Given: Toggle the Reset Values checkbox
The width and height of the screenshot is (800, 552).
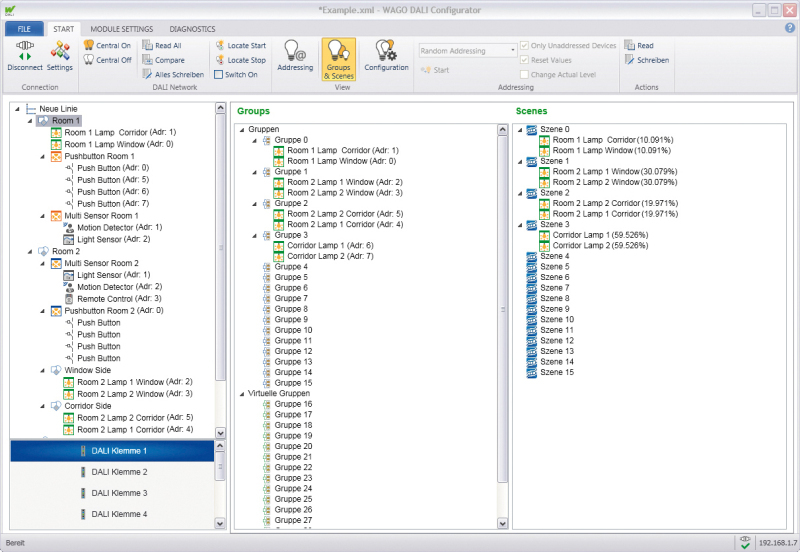Looking at the screenshot, I should point(524,60).
